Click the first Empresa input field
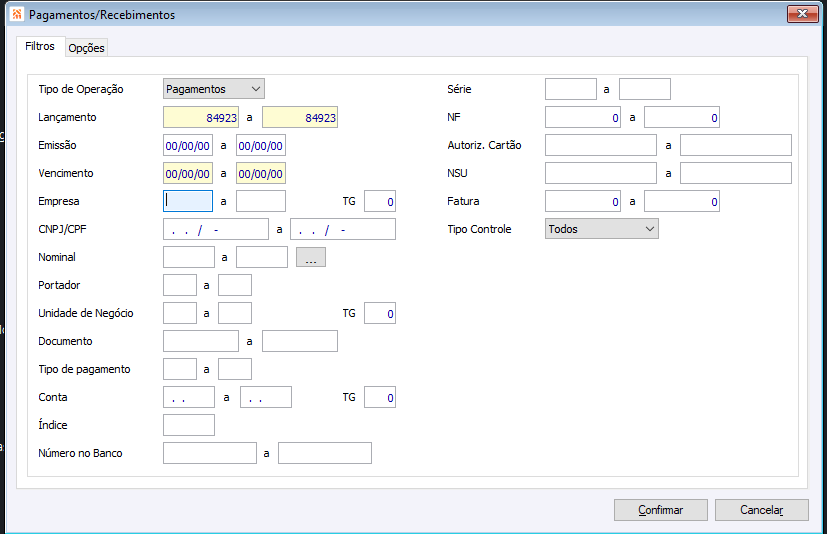The height and width of the screenshot is (534, 827). coord(188,201)
